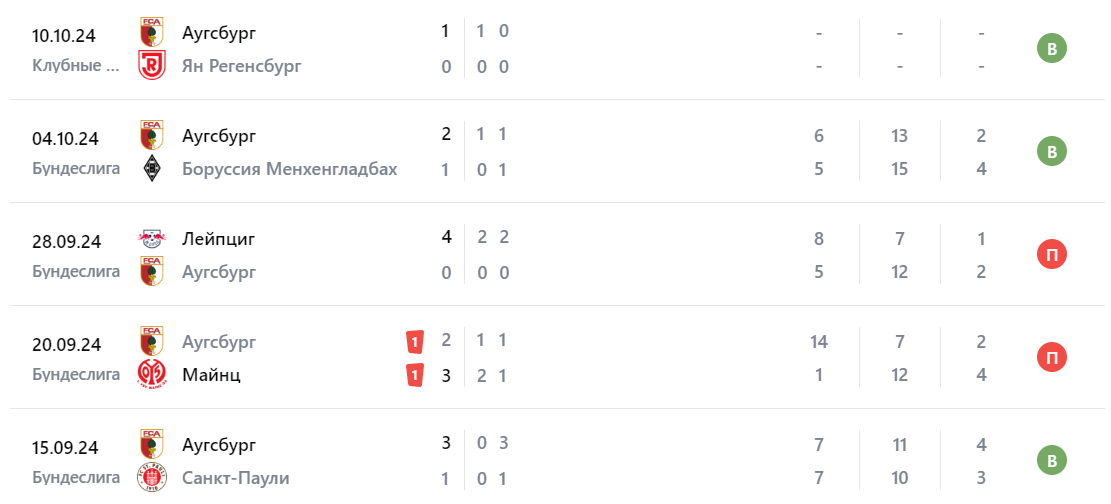Click the green win badge for 10.10.24
The image size is (1111, 504).
click(x=1051, y=49)
